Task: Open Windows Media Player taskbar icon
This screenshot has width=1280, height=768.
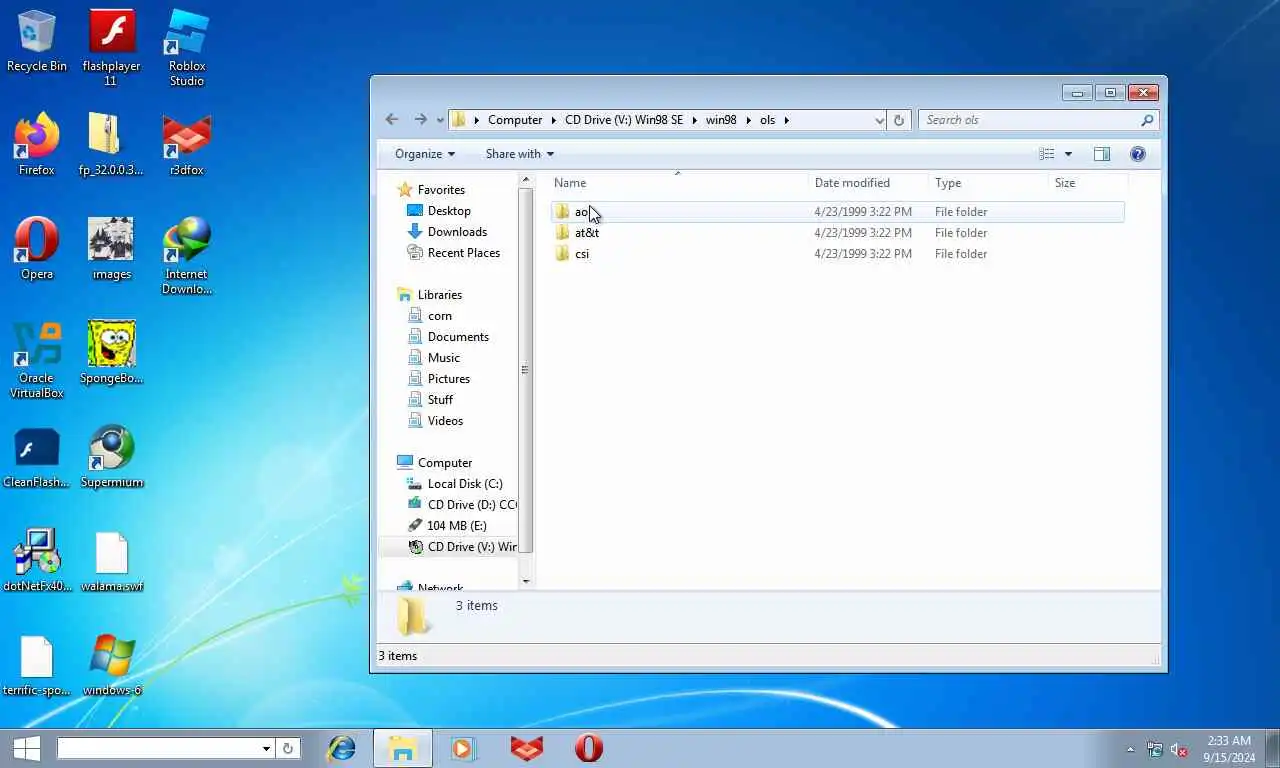Action: pos(462,748)
